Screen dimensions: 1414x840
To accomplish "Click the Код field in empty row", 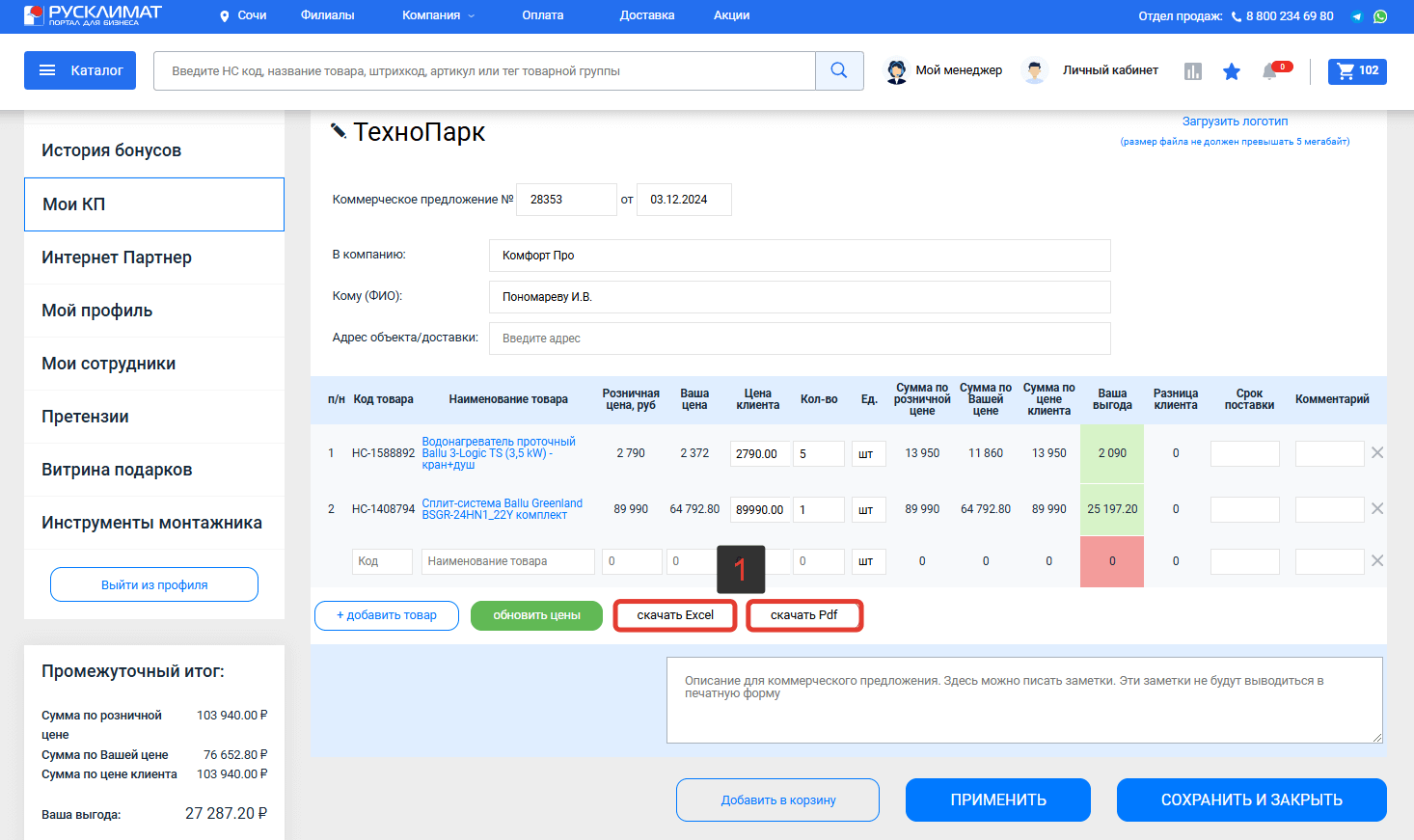I will click(x=382, y=561).
